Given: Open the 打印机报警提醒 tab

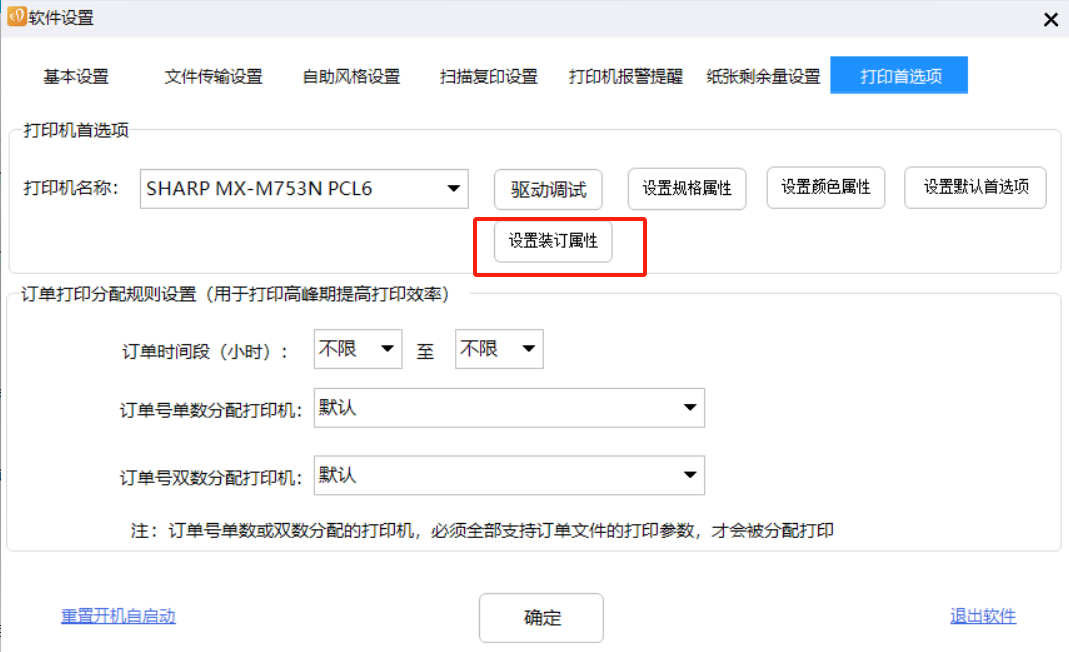Looking at the screenshot, I should click(x=625, y=77).
